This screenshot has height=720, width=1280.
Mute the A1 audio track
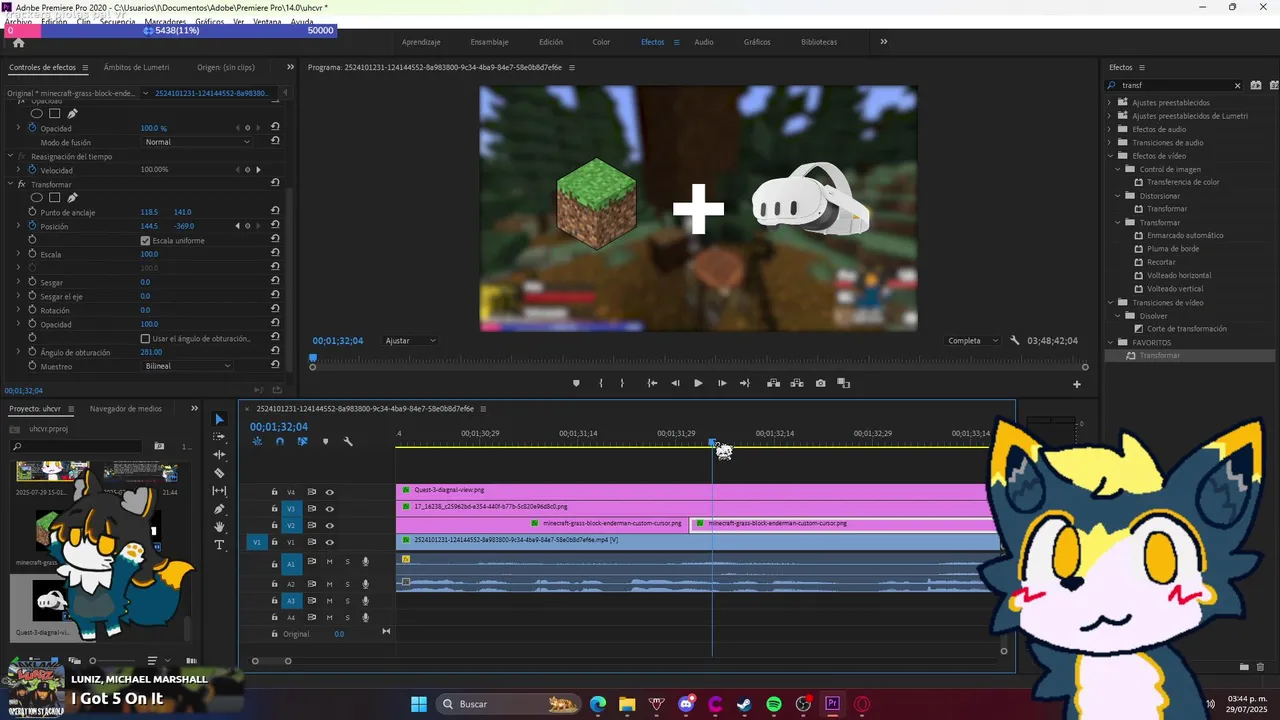coord(329,562)
